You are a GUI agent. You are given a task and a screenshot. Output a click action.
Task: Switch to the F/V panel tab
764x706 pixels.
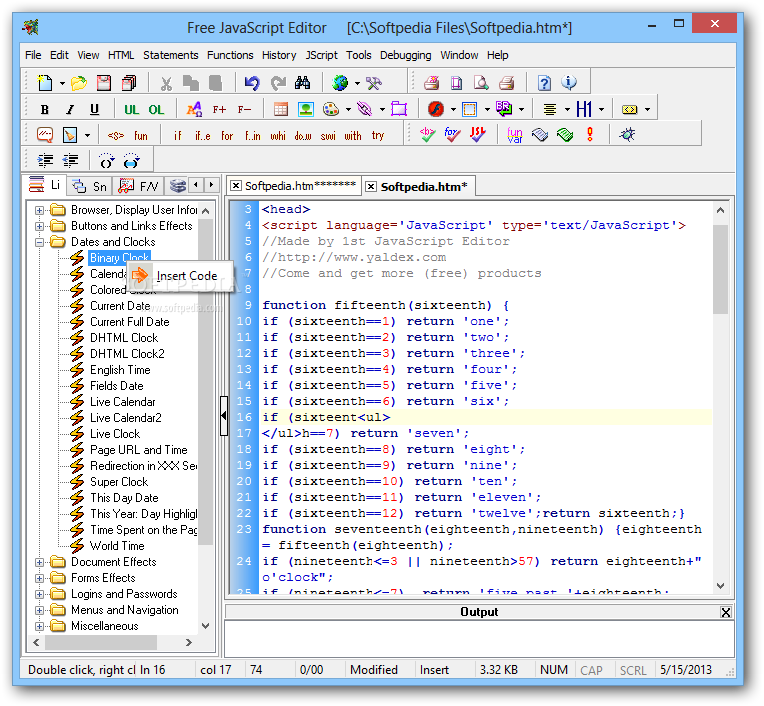pos(139,186)
